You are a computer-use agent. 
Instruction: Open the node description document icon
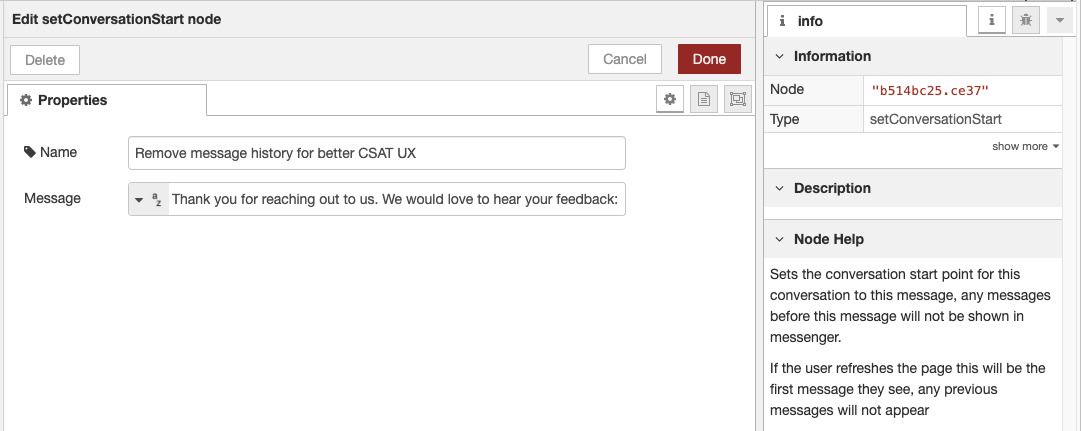(704, 99)
